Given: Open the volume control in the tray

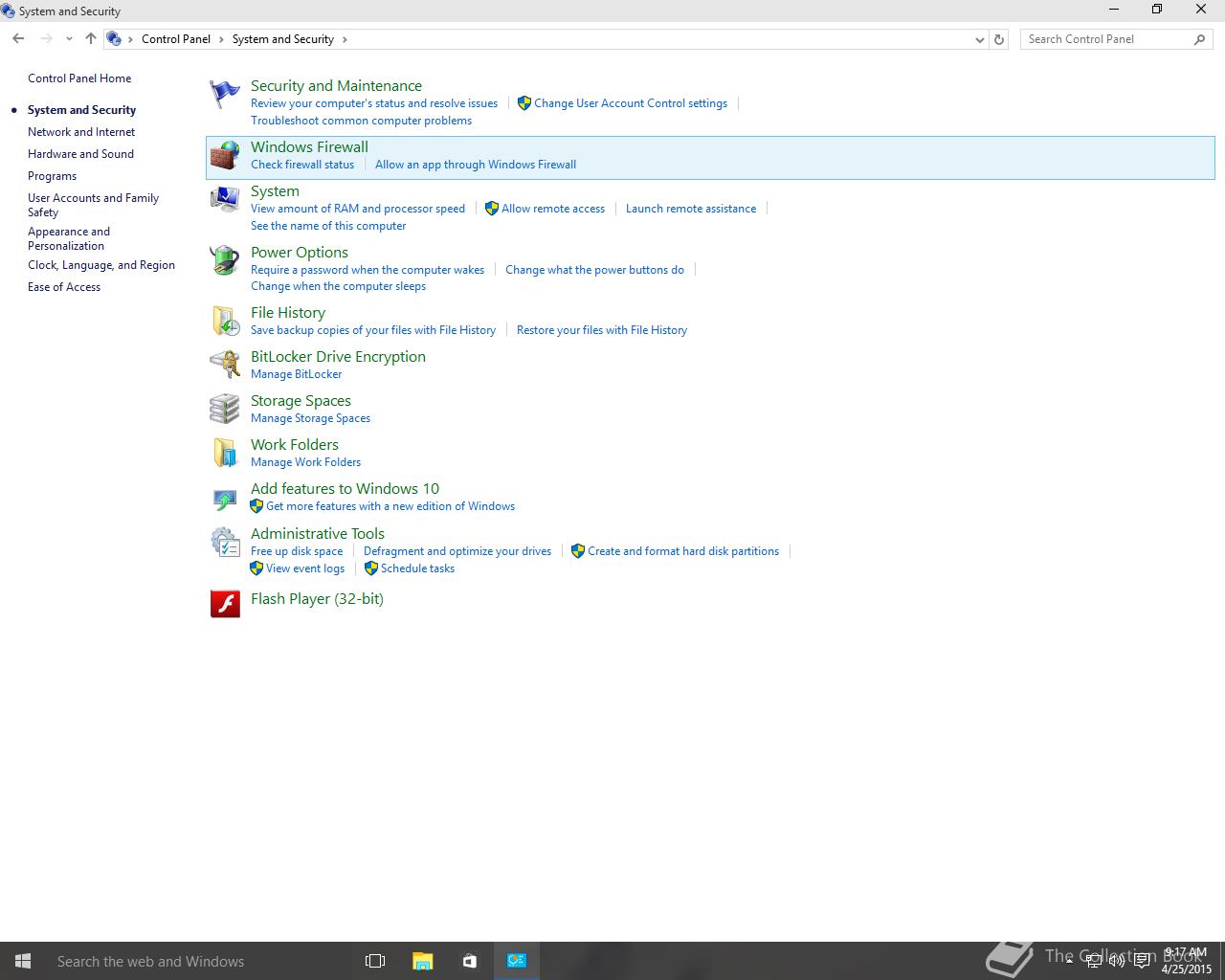Looking at the screenshot, I should (1116, 961).
